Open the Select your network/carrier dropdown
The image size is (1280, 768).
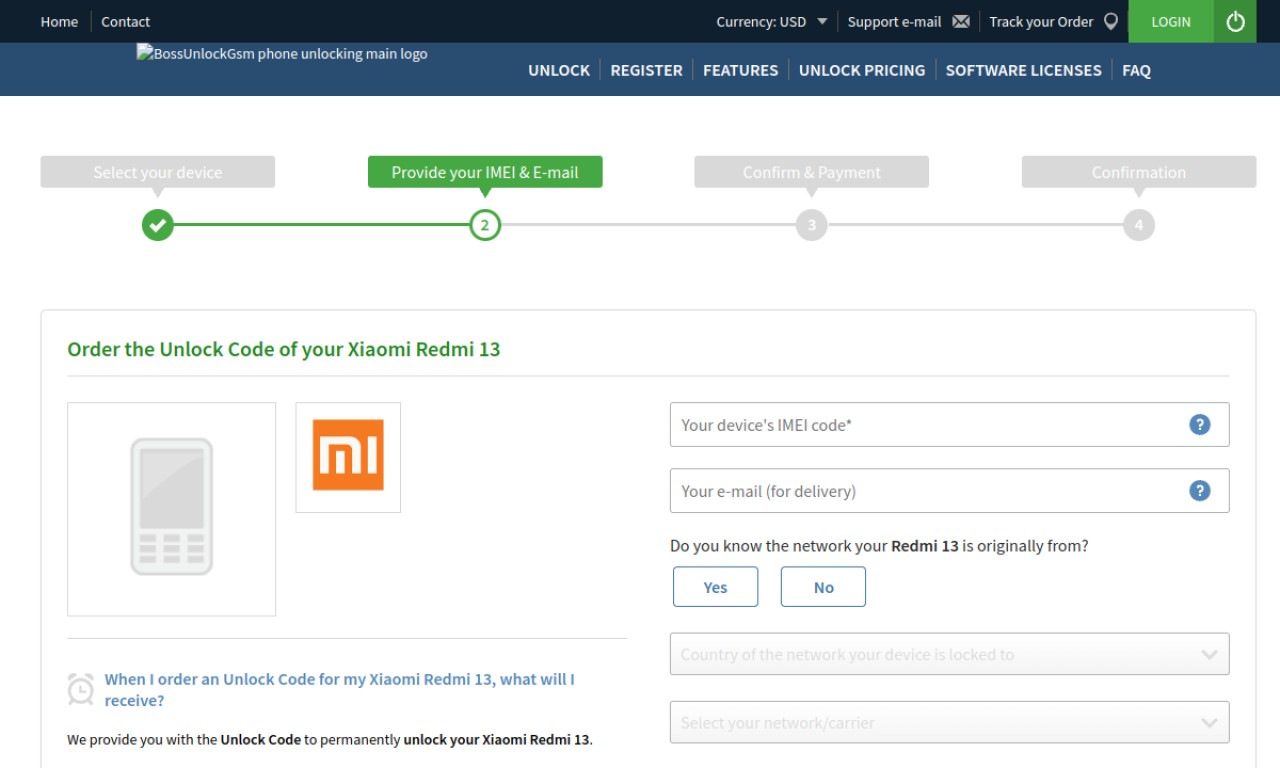coord(949,722)
